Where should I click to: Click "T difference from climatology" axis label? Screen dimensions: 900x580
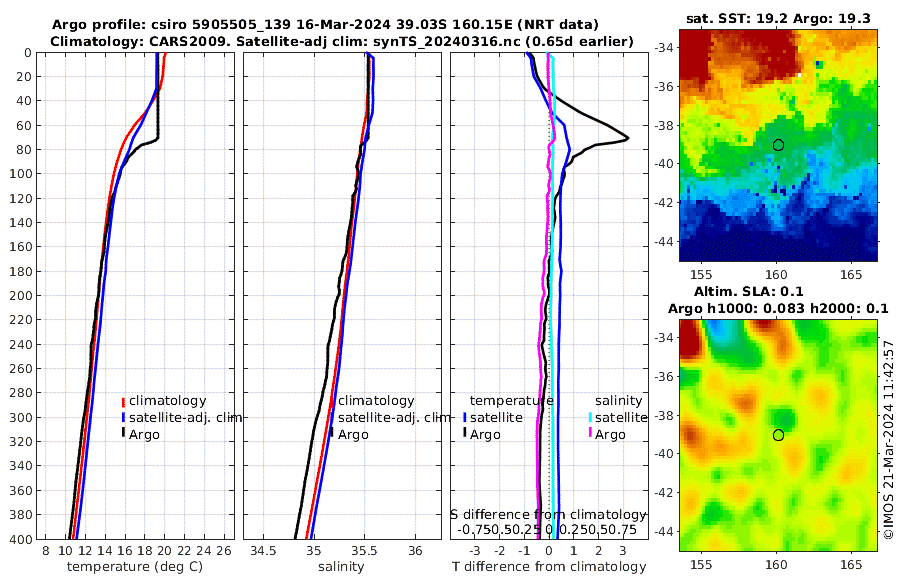549,567
